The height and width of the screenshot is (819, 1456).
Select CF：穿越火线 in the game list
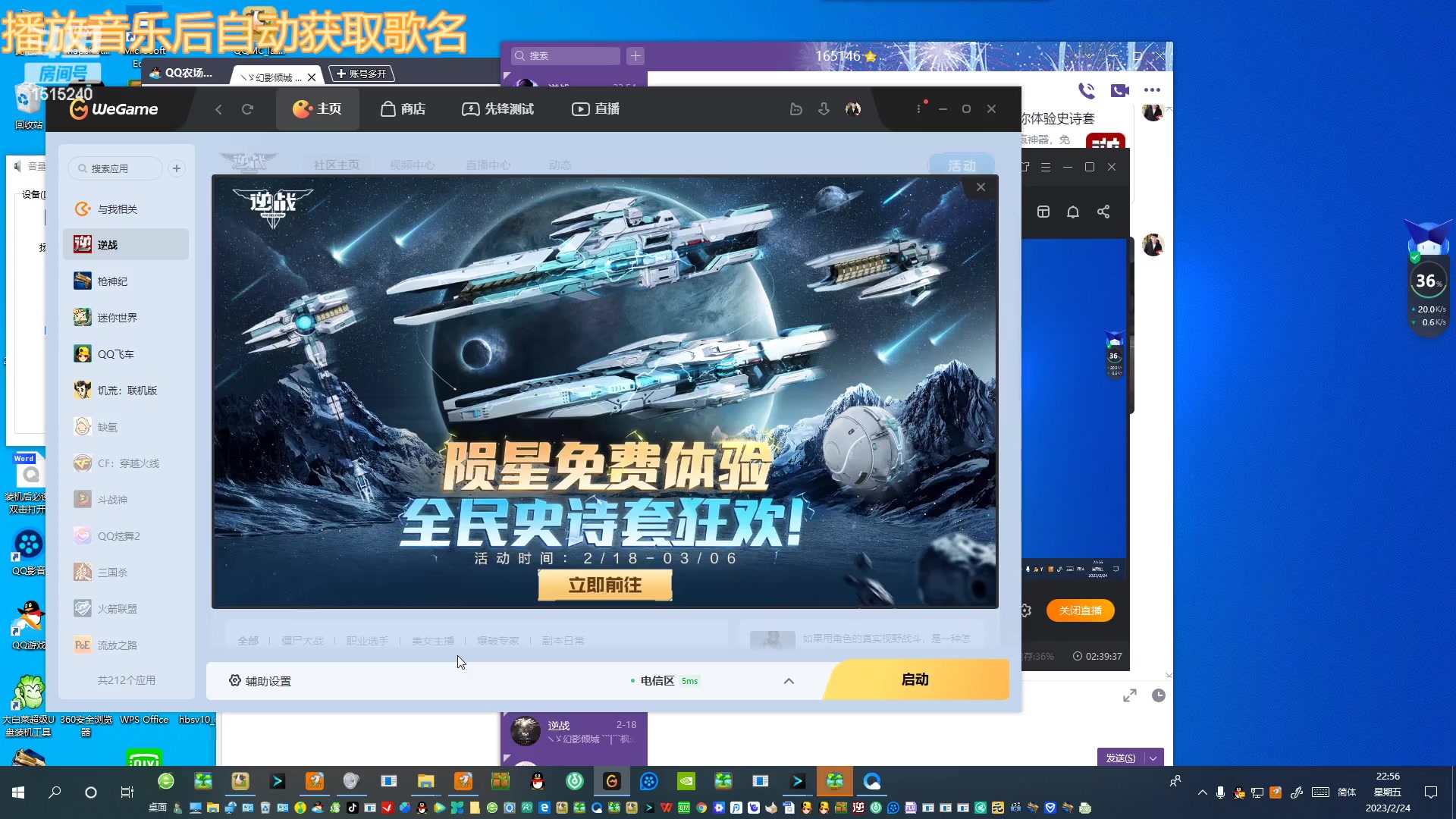[x=126, y=463]
